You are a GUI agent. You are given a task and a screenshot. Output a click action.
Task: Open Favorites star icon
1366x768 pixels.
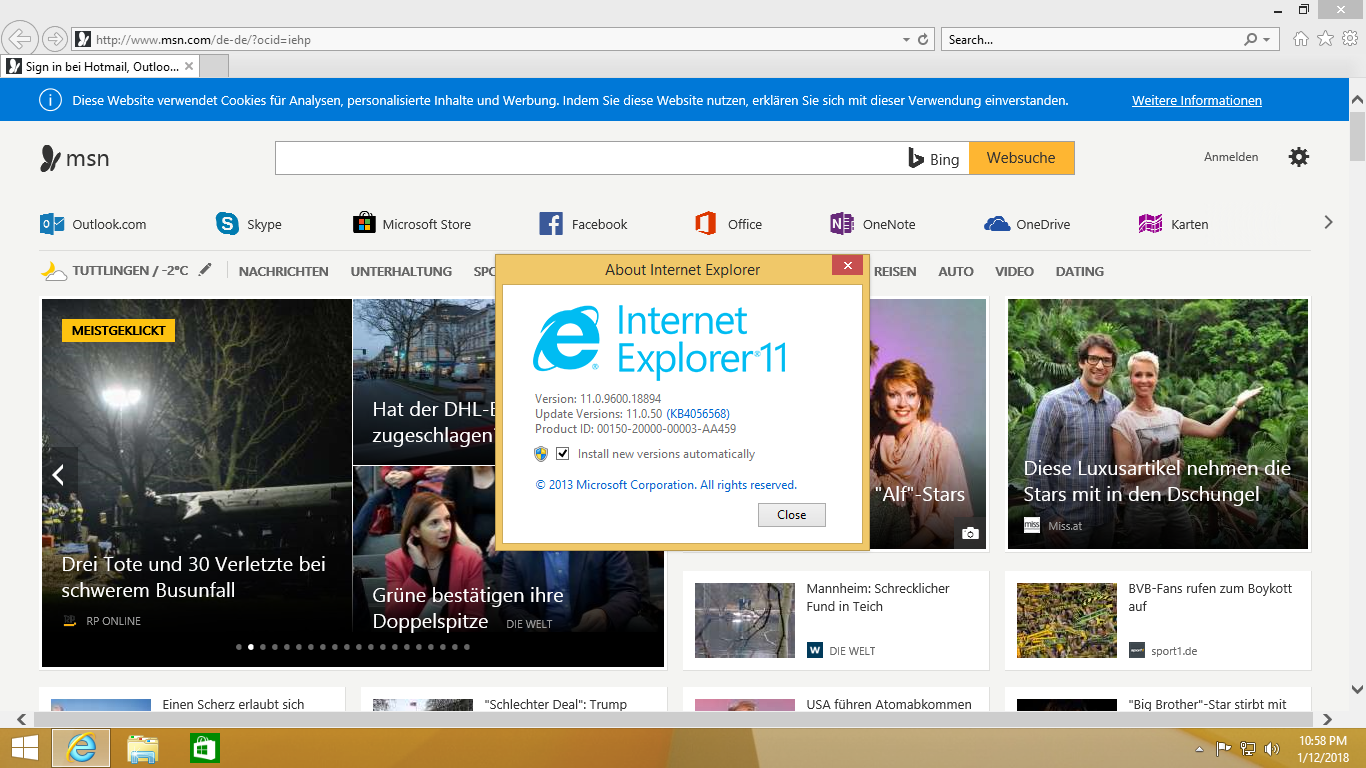(x=1325, y=39)
